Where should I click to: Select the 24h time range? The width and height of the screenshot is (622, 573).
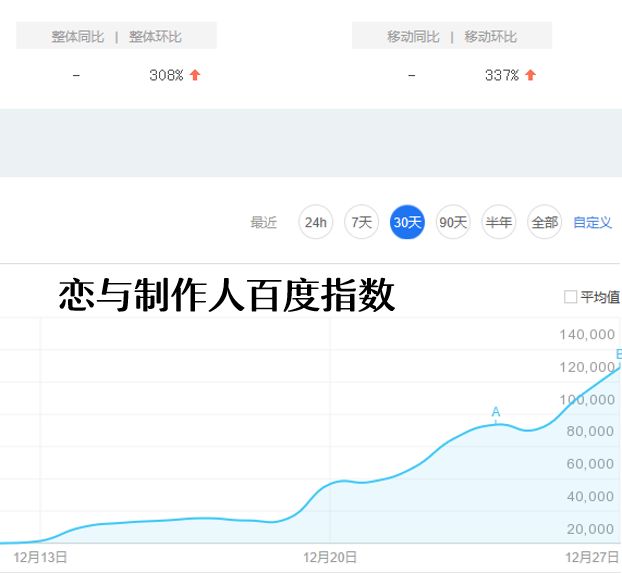click(x=316, y=222)
